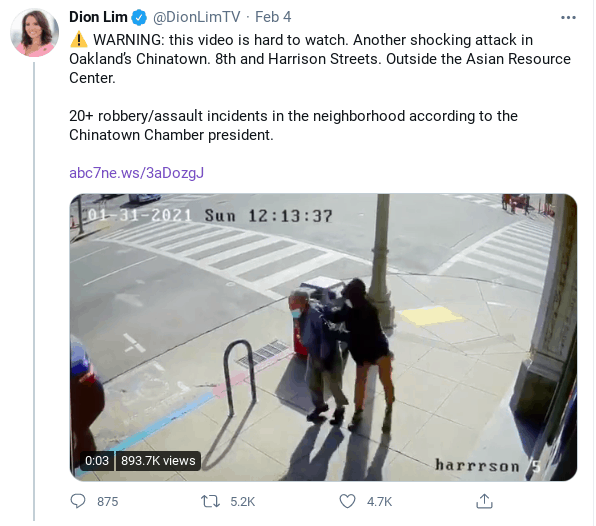Click the 875 replies count
Image resolution: width=596 pixels, height=526 pixels.
108,502
